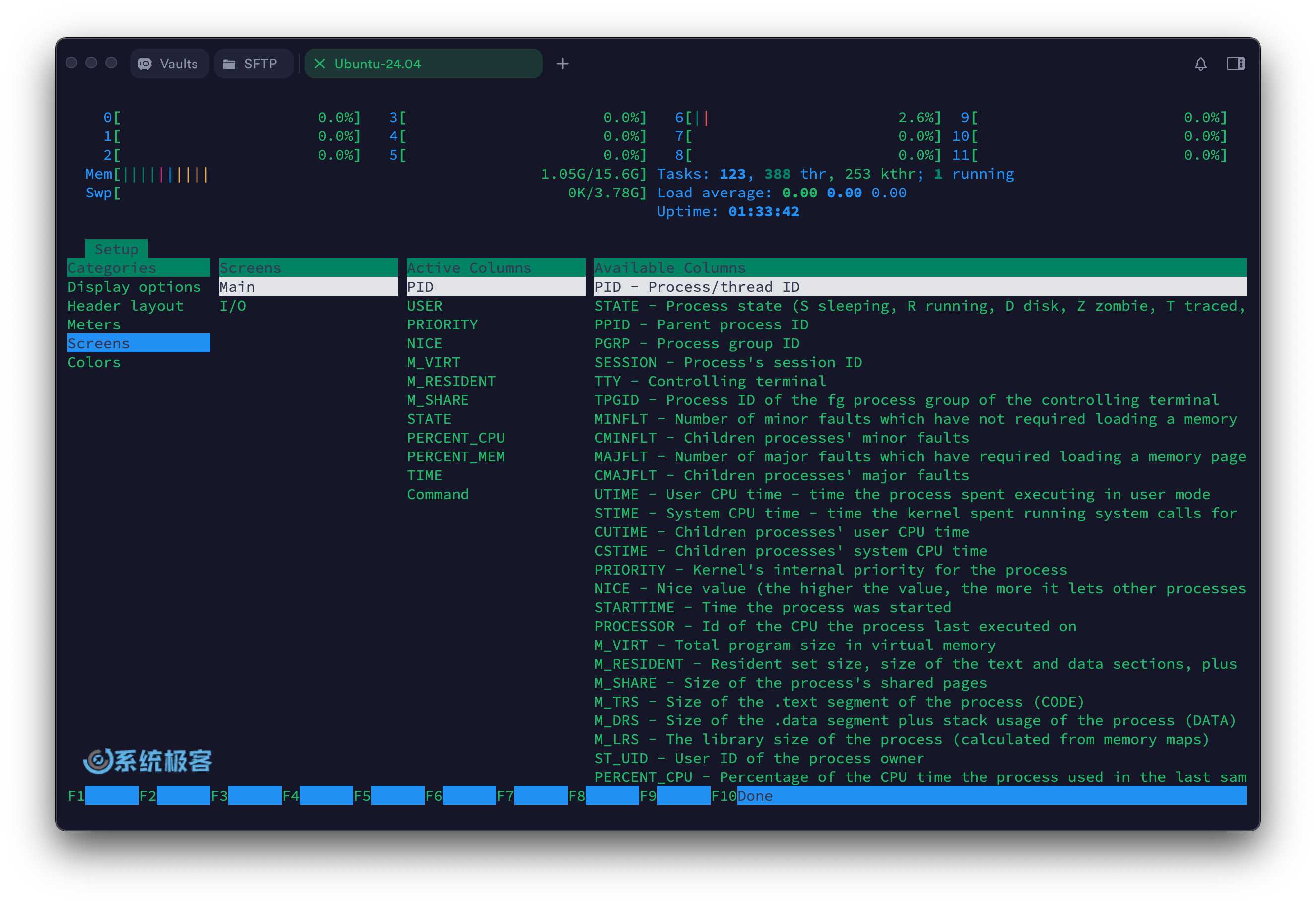The height and width of the screenshot is (904, 1316).
Task: Add a new tab with plus icon
Action: [x=562, y=64]
